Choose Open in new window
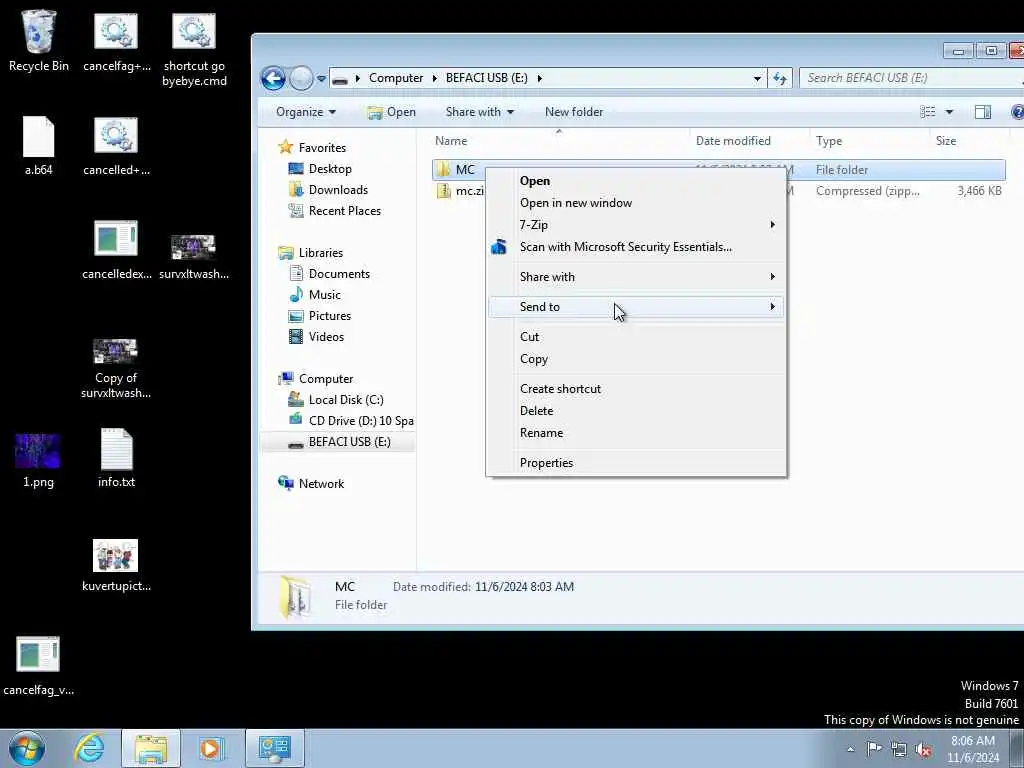Viewport: 1024px width, 768px height. coord(635,202)
